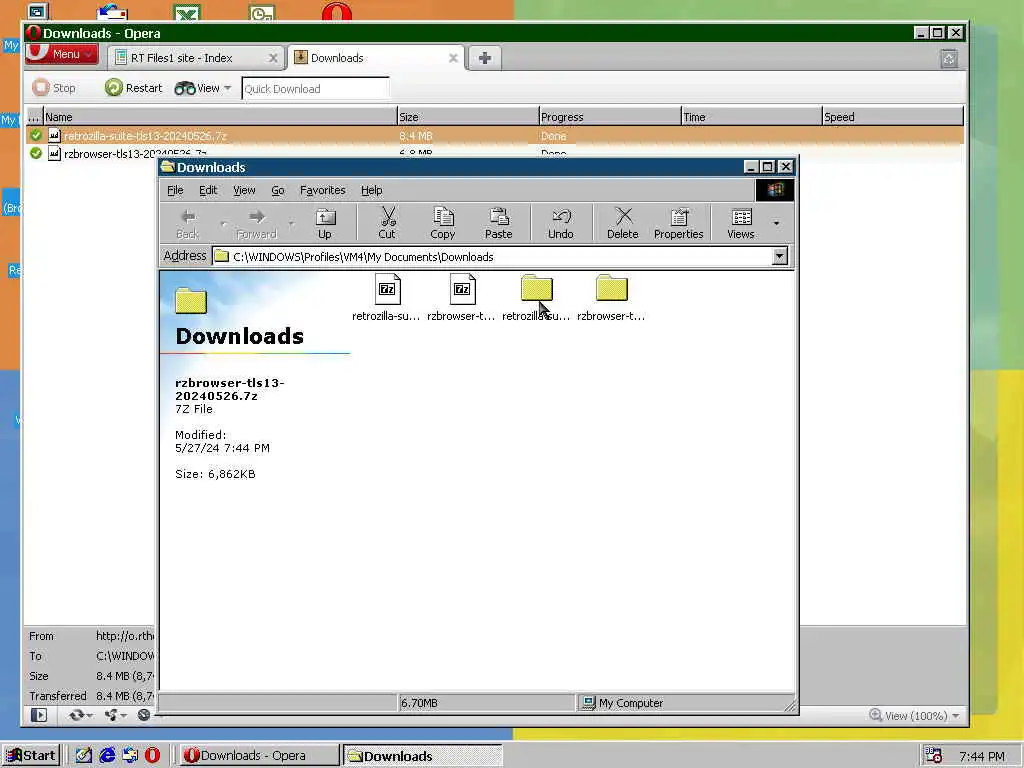This screenshot has height=768, width=1024.
Task: Close the RT Files1 site tab
Action: point(273,58)
